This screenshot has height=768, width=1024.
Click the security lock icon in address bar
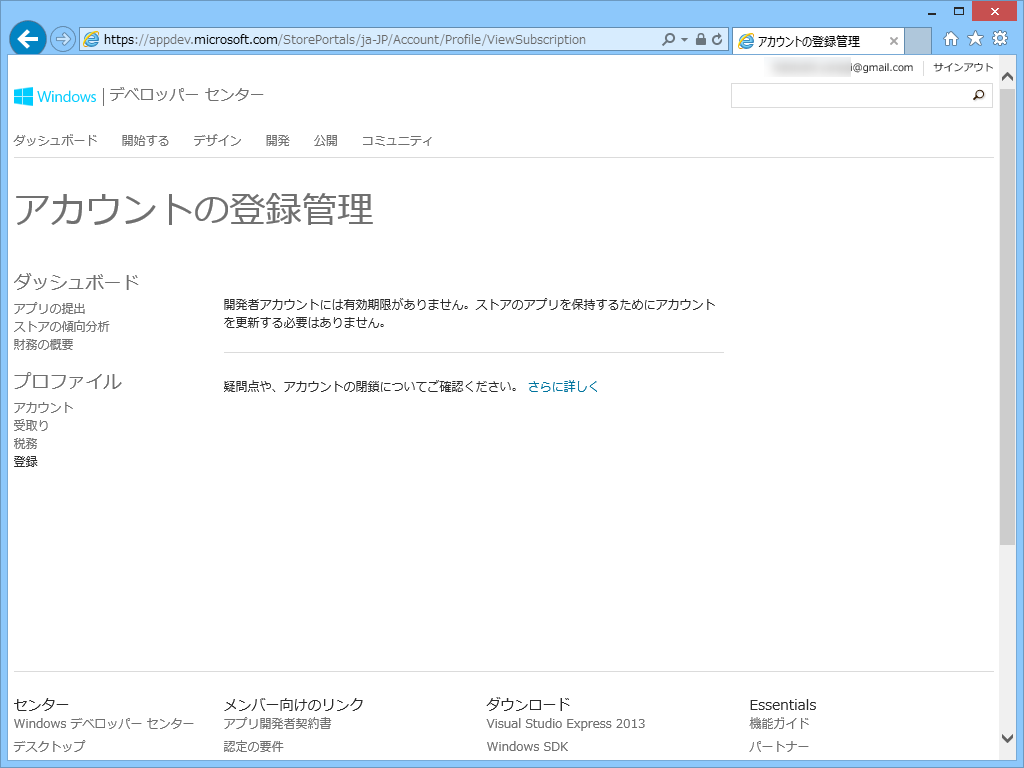click(x=701, y=39)
